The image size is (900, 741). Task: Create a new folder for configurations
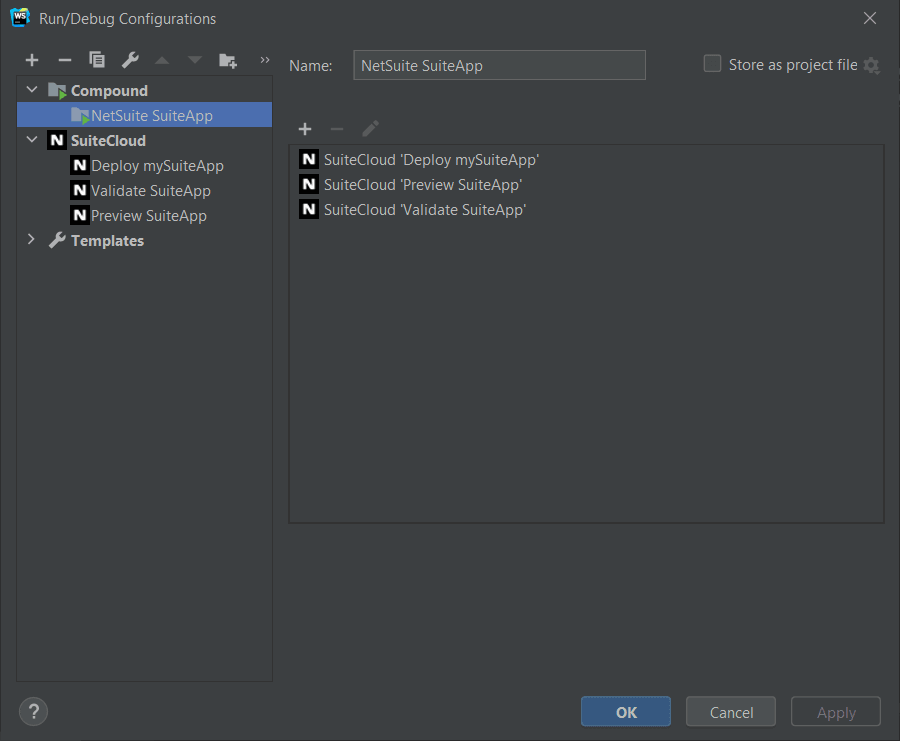click(228, 60)
